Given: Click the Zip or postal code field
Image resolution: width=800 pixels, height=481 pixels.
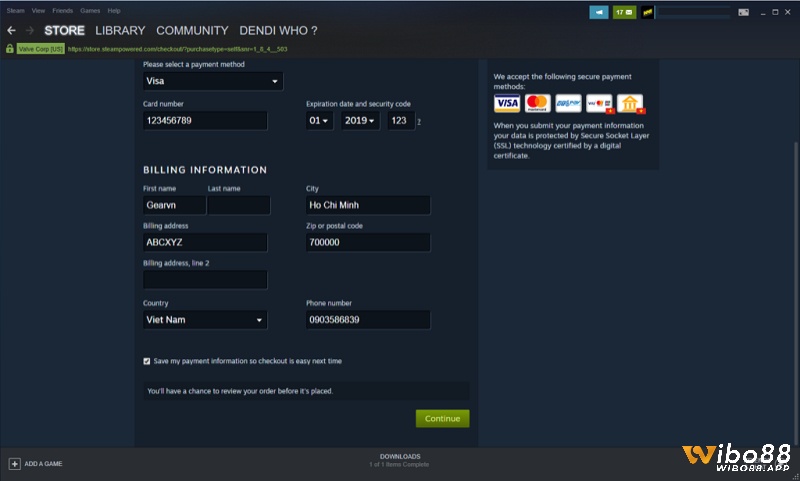Looking at the screenshot, I should pyautogui.click(x=368, y=242).
